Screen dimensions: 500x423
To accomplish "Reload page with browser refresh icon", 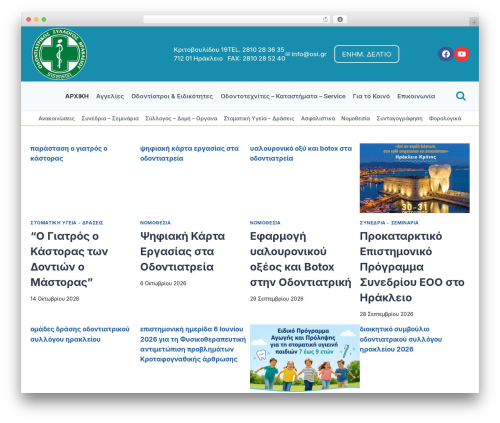I will [325, 20].
